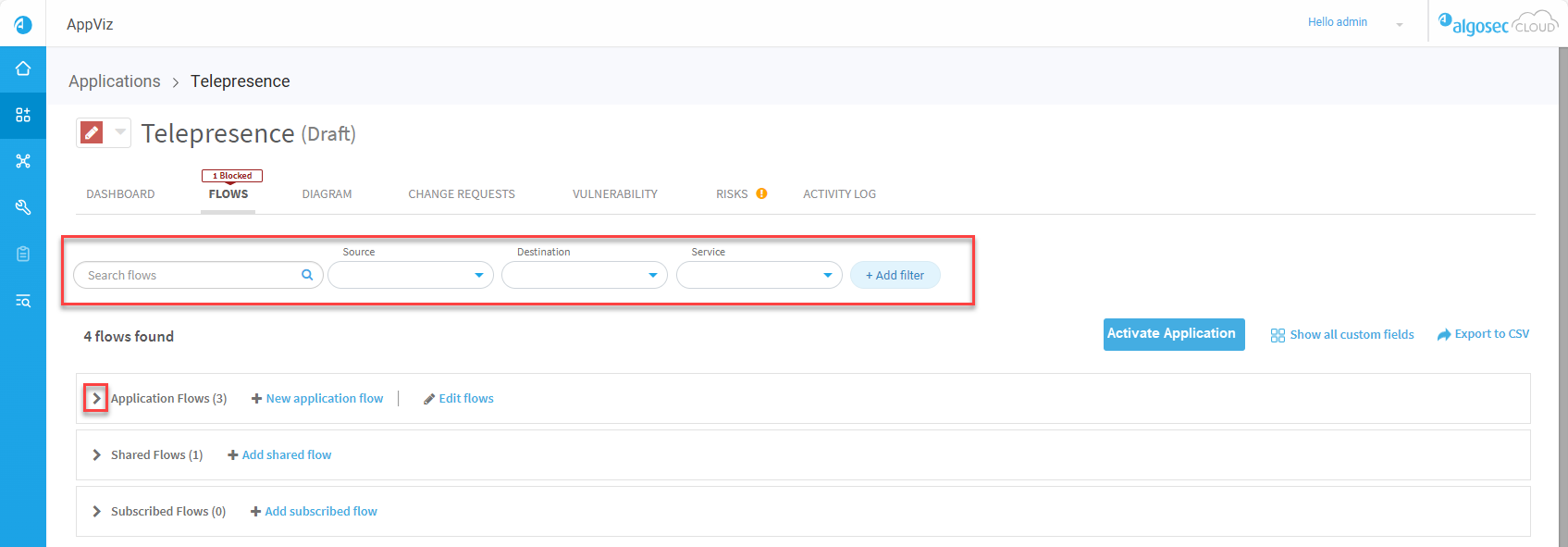Click the Applications grid icon in sidebar
Viewport: 1568px width, 547px height.
click(23, 115)
